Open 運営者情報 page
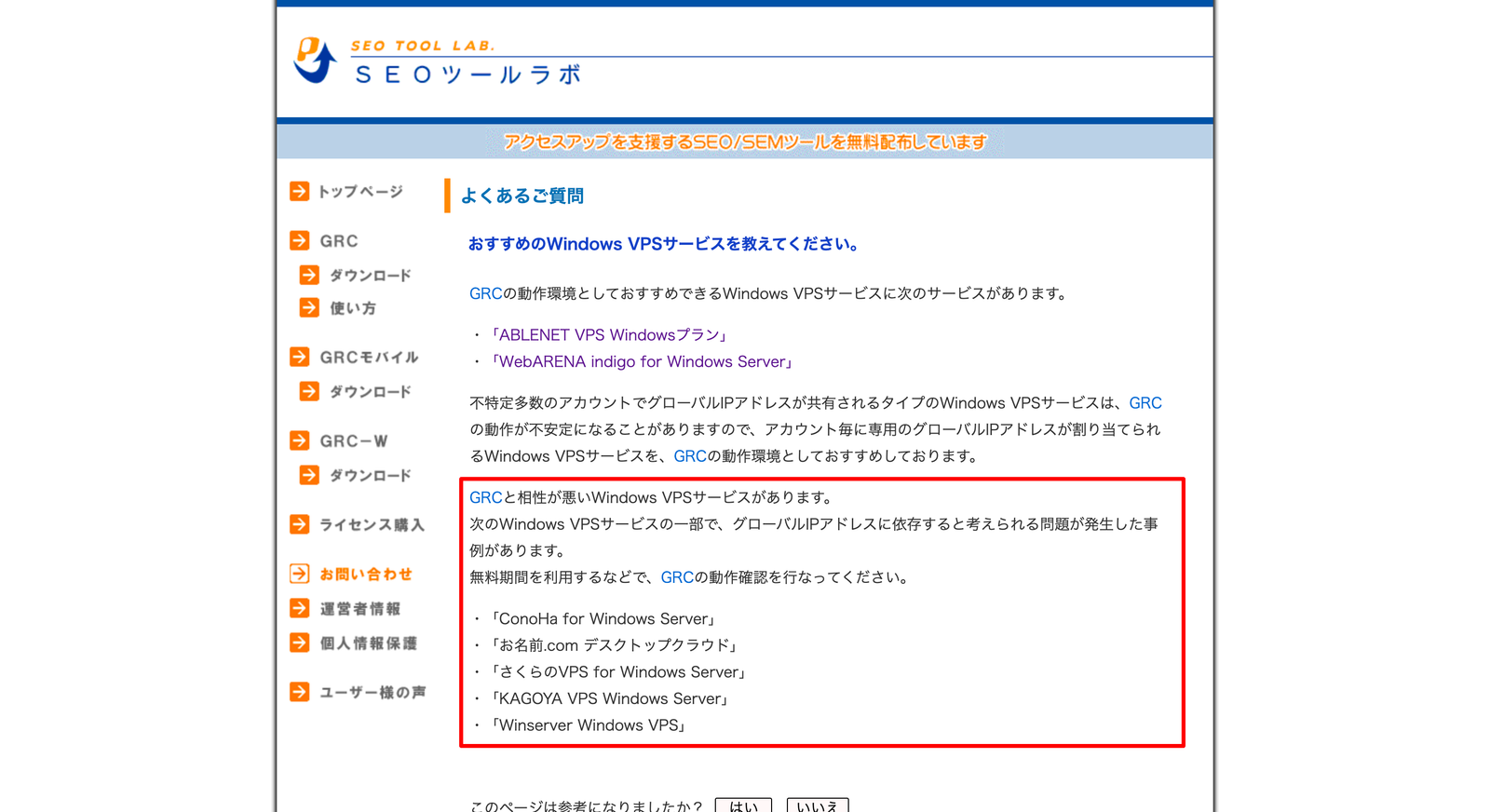 [x=360, y=609]
